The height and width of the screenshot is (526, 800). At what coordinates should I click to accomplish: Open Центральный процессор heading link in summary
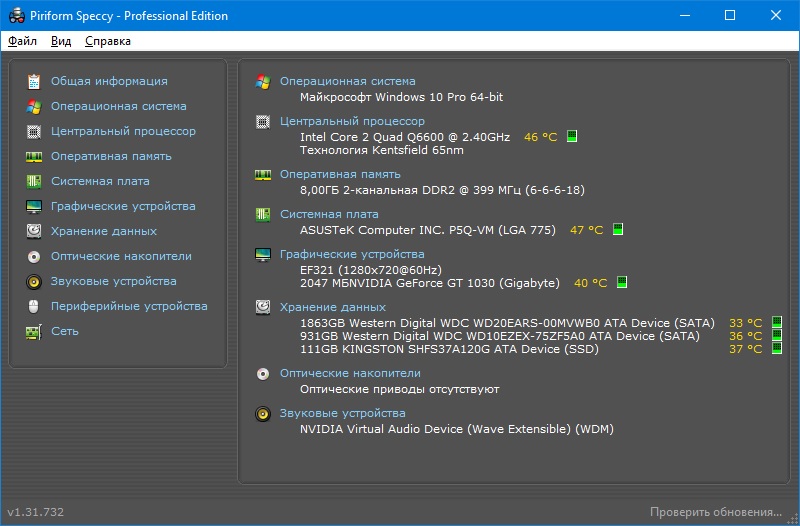pyautogui.click(x=352, y=121)
